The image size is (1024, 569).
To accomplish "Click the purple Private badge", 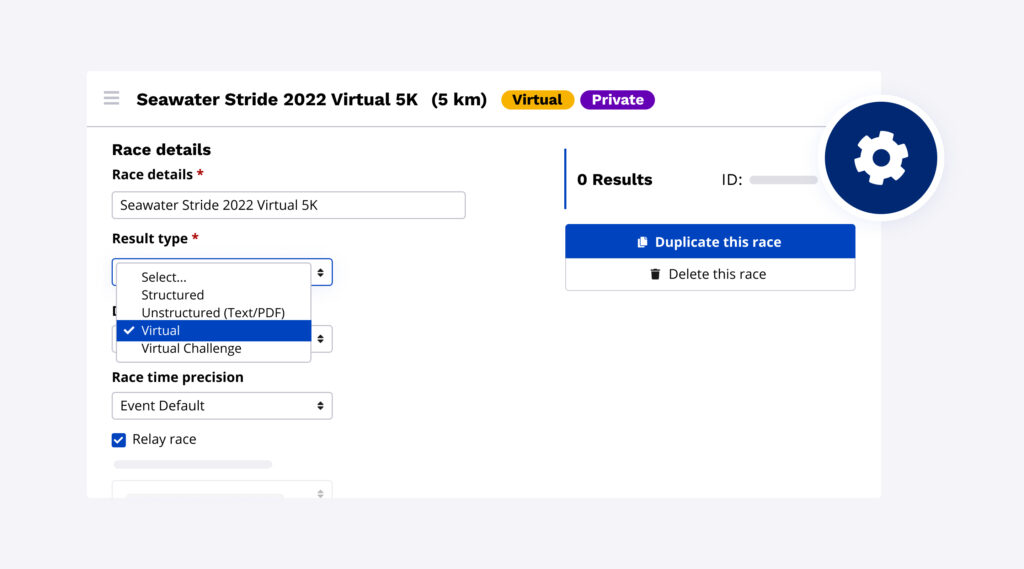I will point(617,100).
